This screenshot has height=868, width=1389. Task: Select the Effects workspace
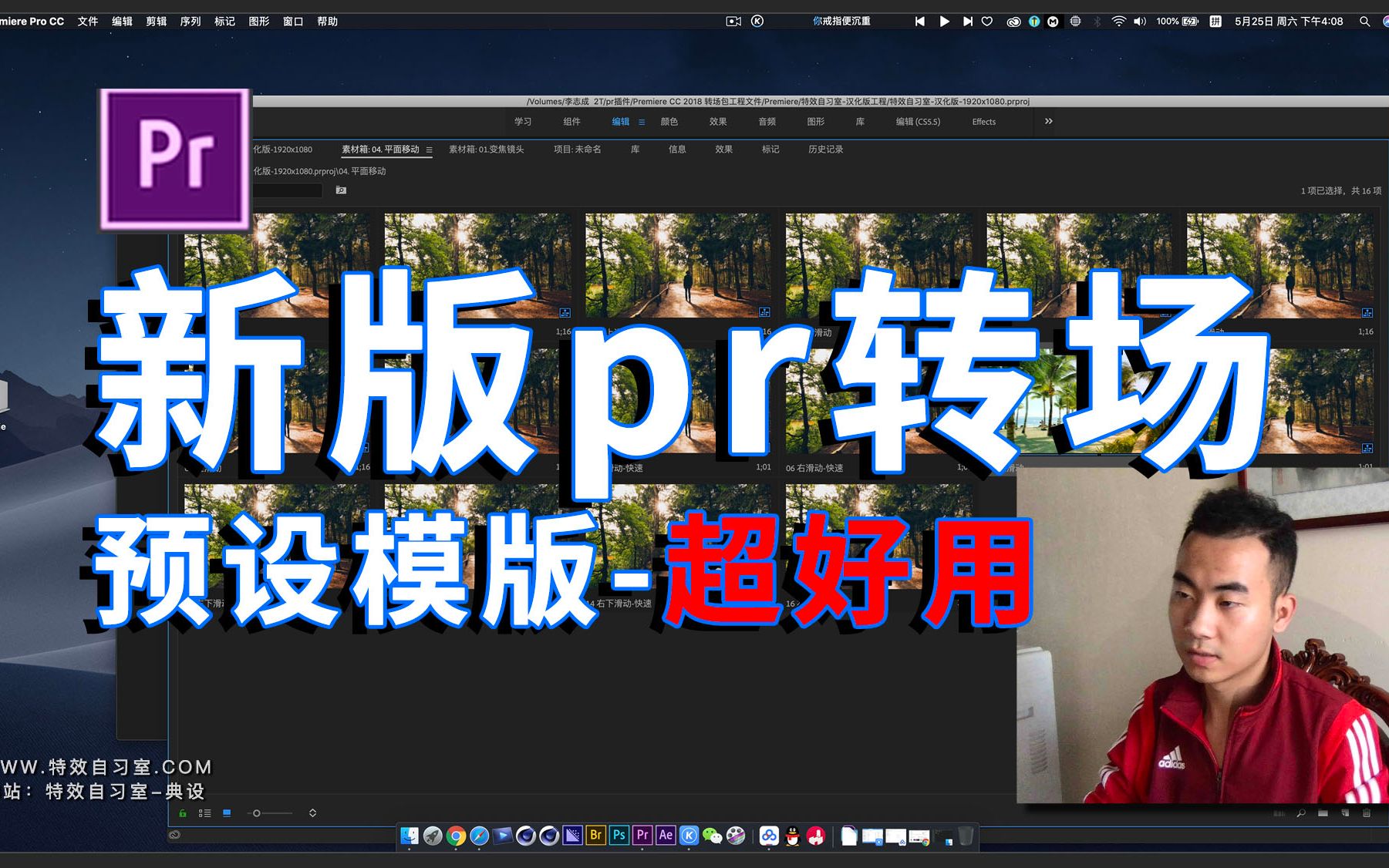pyautogui.click(x=983, y=122)
